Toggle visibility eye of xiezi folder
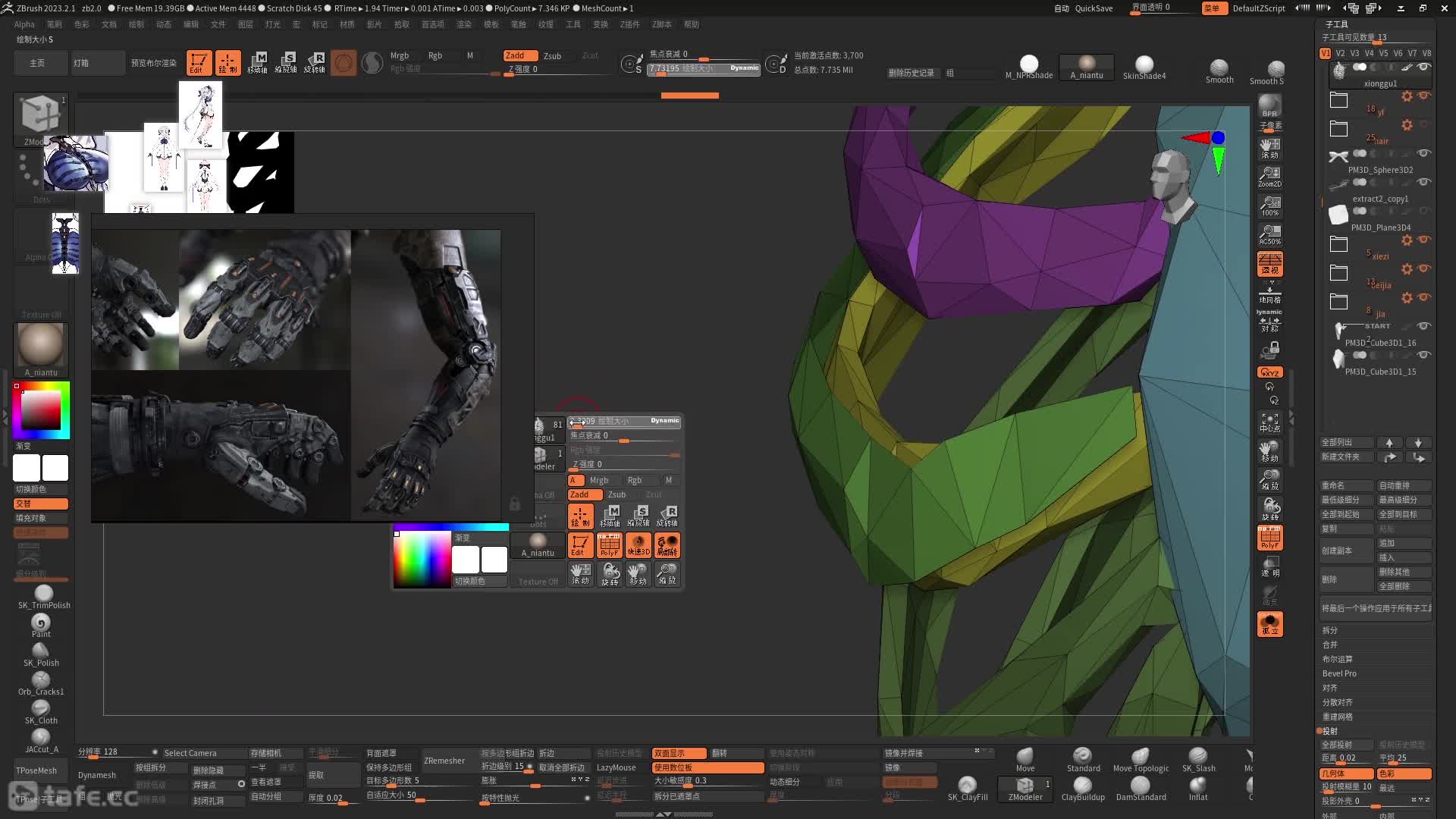 point(1424,240)
